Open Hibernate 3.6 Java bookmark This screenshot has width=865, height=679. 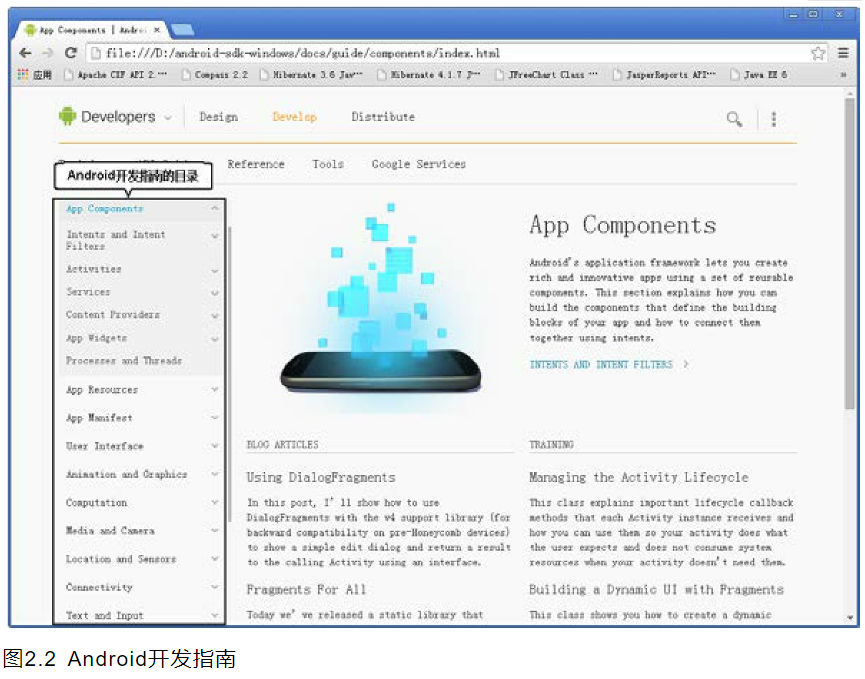tap(311, 74)
